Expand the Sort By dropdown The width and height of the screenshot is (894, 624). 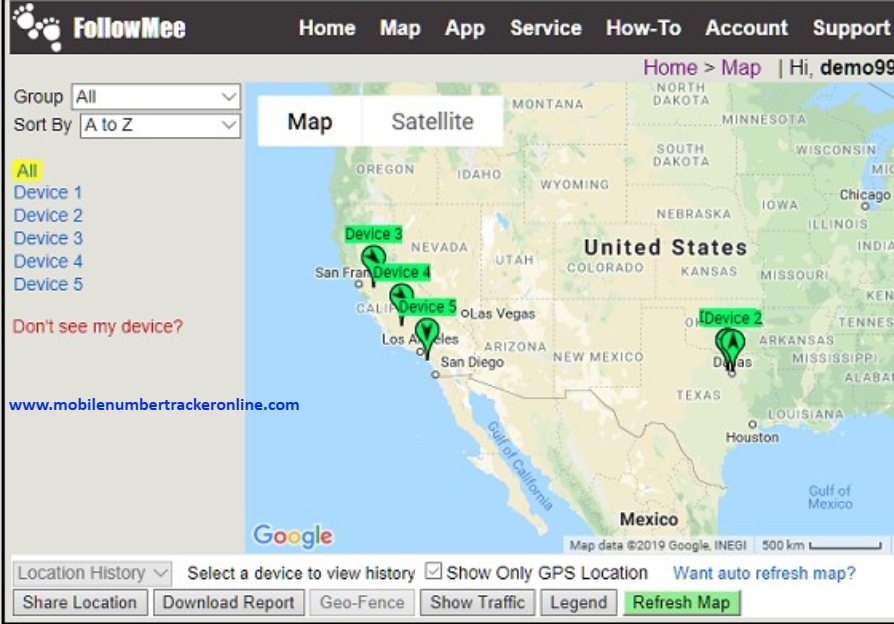(x=159, y=125)
